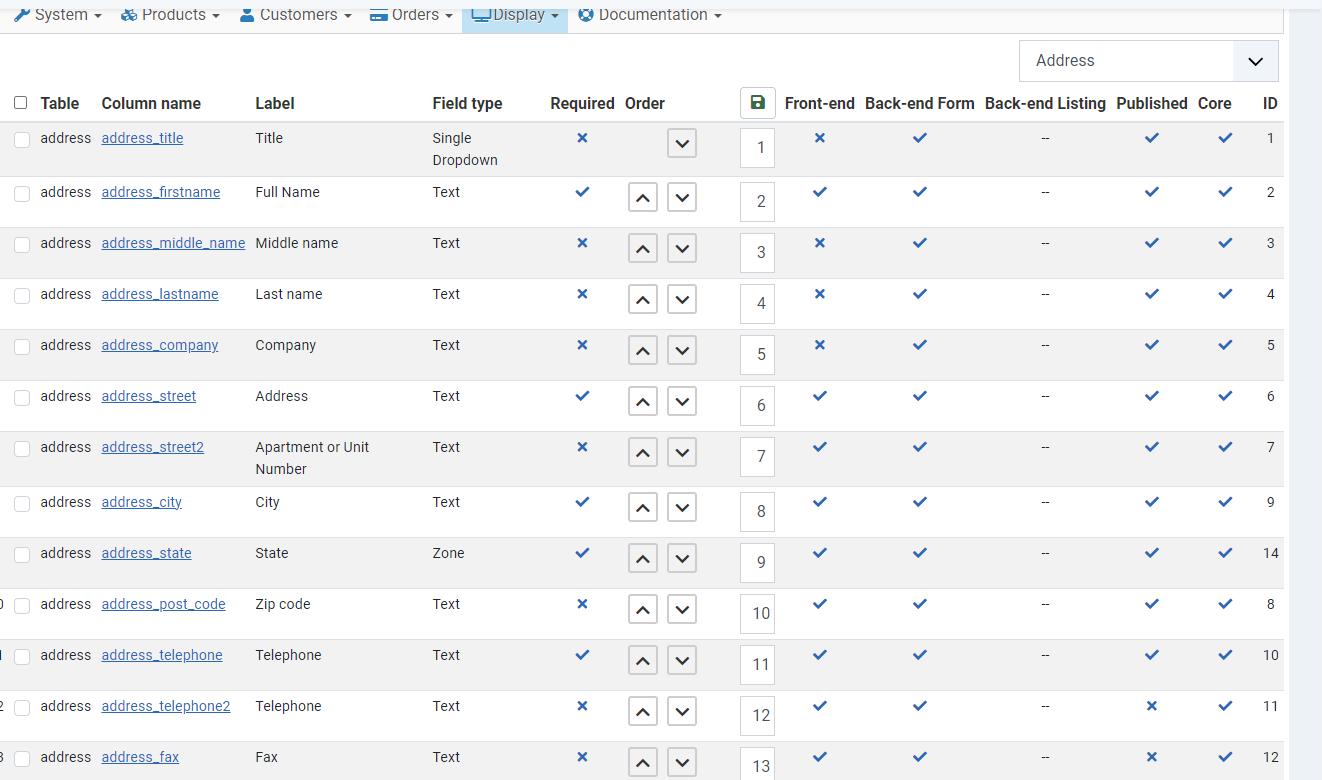The image size is (1322, 780).
Task: Move address_city row down in order
Action: click(x=682, y=508)
